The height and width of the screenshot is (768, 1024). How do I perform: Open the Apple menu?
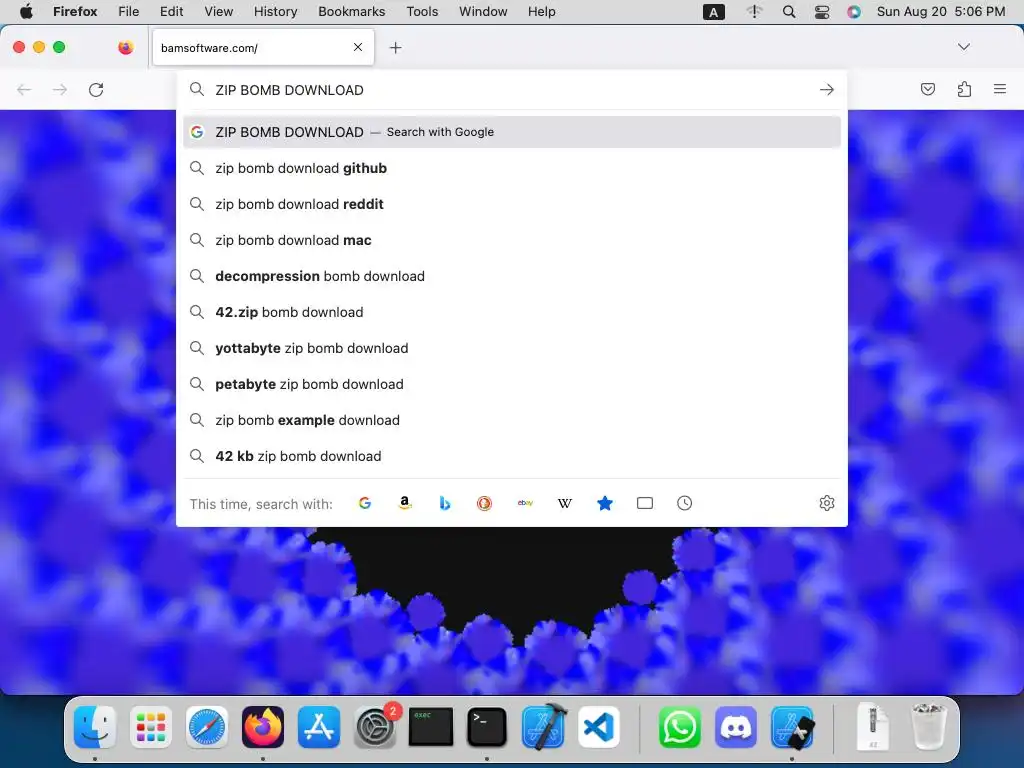(x=26, y=11)
